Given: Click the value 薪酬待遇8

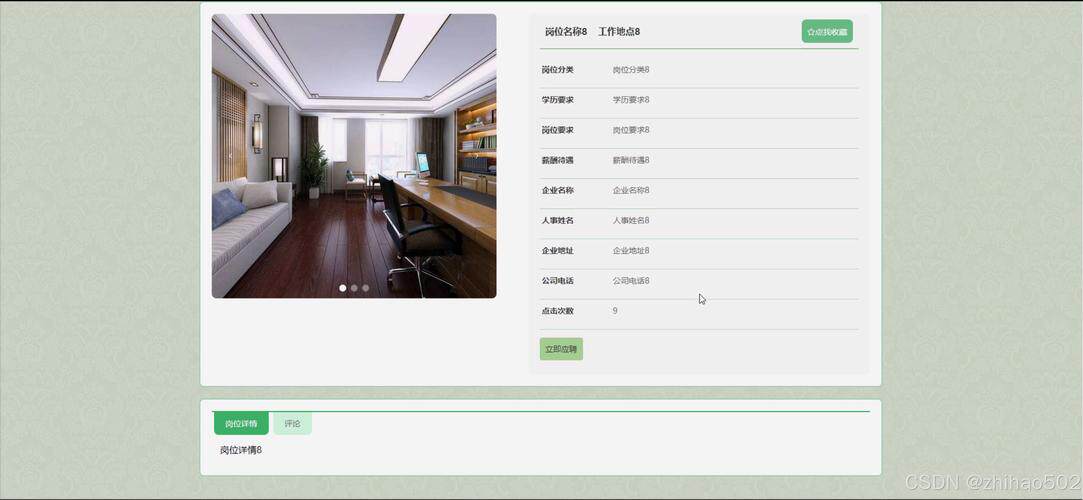Looking at the screenshot, I should pyautogui.click(x=631, y=160).
